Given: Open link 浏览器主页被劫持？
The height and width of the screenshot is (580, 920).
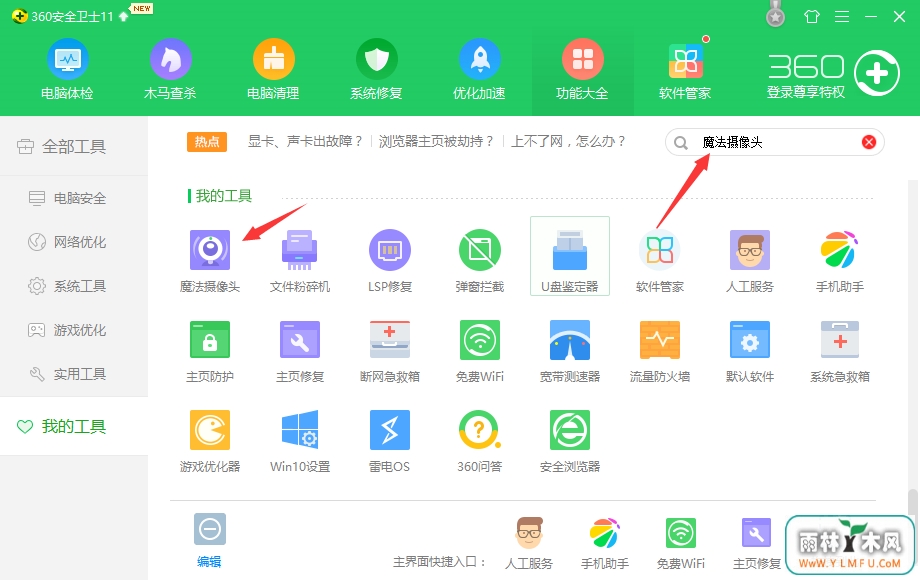Looking at the screenshot, I should (437, 141).
